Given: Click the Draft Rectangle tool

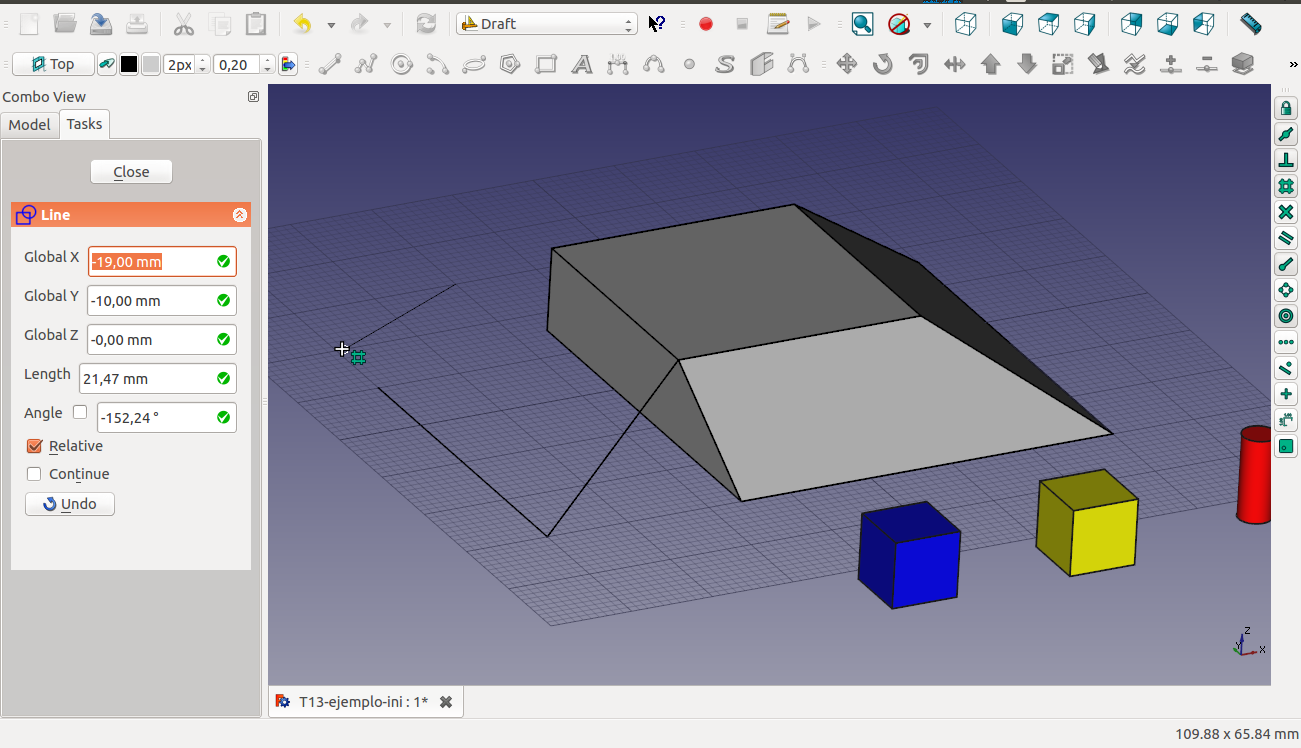Looking at the screenshot, I should click(x=546, y=65).
